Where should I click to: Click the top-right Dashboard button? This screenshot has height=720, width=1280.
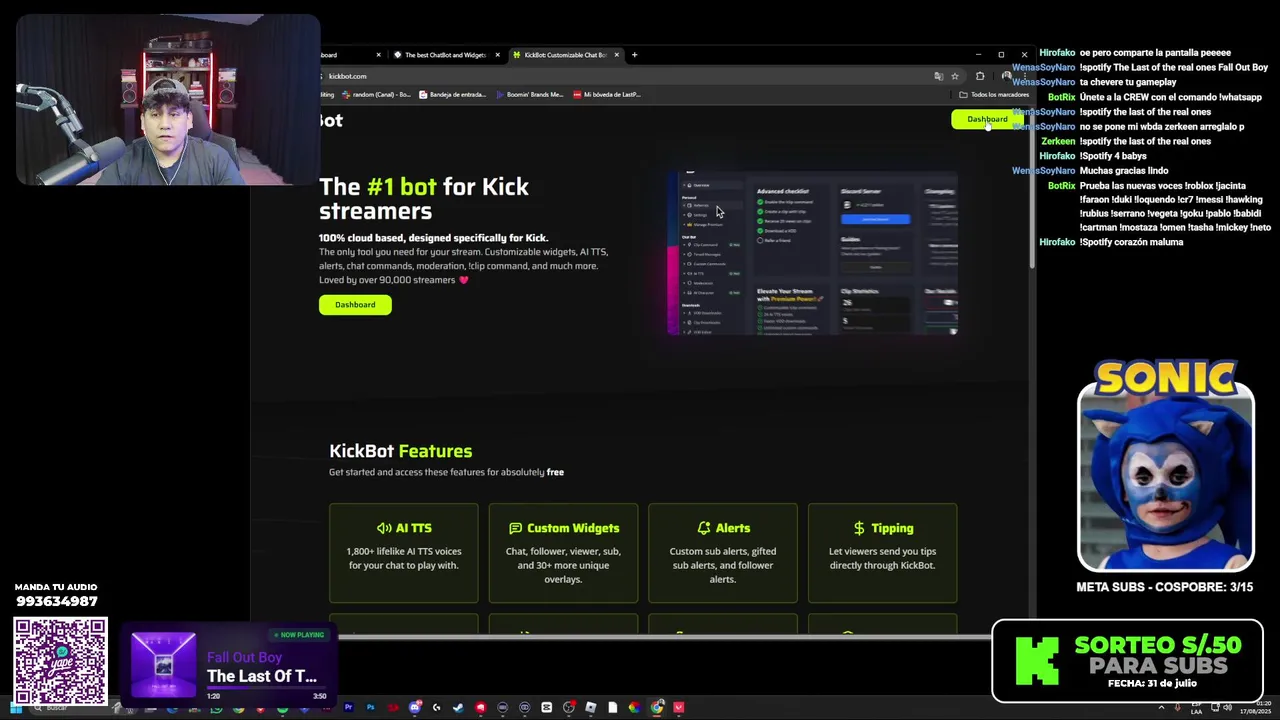[987, 119]
